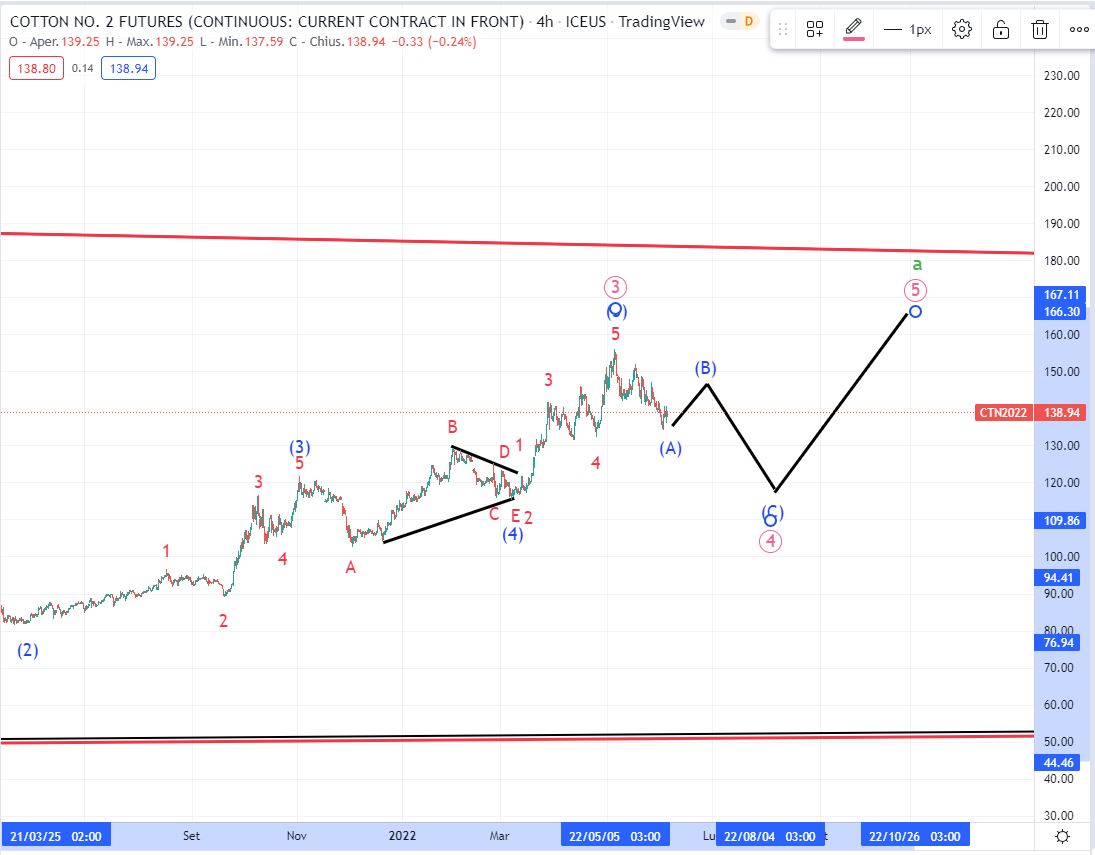The width and height of the screenshot is (1095, 855).
Task: Select the green 'a' wave label
Action: pyautogui.click(x=918, y=264)
